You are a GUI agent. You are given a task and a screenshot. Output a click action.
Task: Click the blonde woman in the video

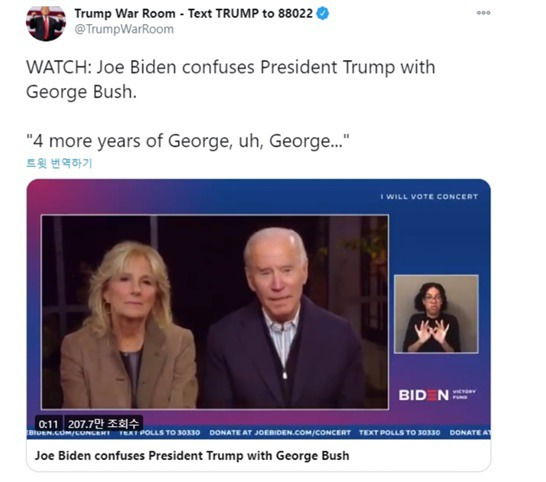[x=129, y=325]
